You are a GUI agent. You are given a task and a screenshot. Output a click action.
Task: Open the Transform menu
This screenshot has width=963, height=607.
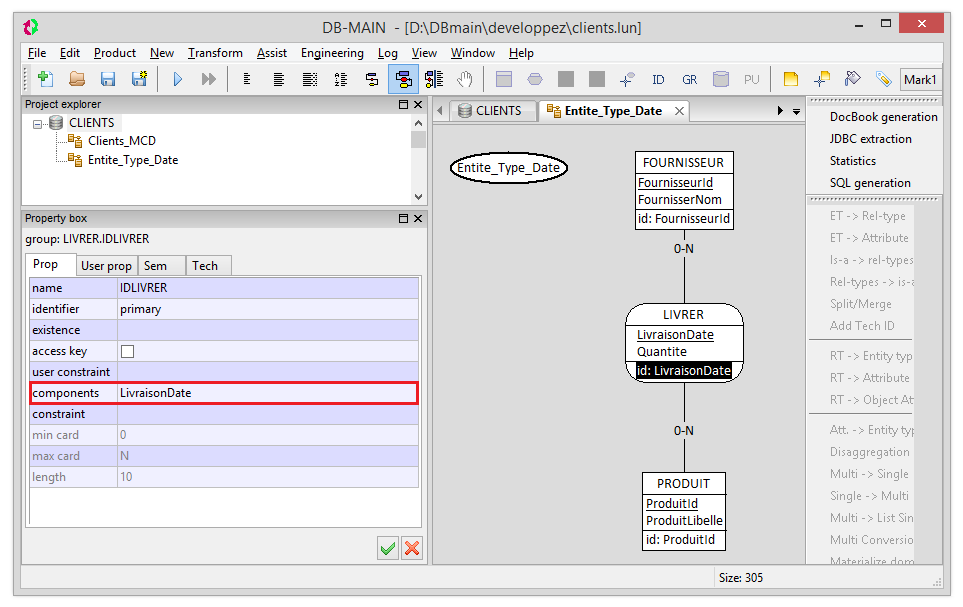click(x=215, y=53)
